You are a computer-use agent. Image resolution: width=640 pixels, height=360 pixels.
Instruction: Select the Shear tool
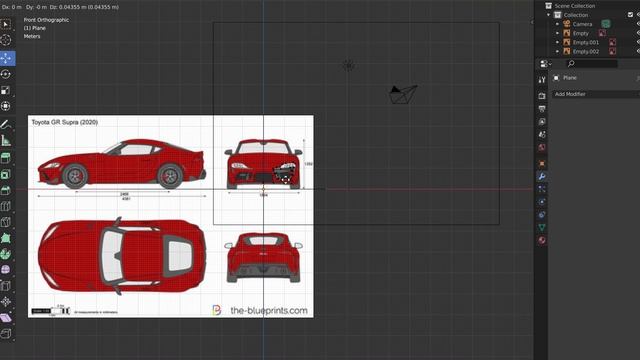point(6,318)
